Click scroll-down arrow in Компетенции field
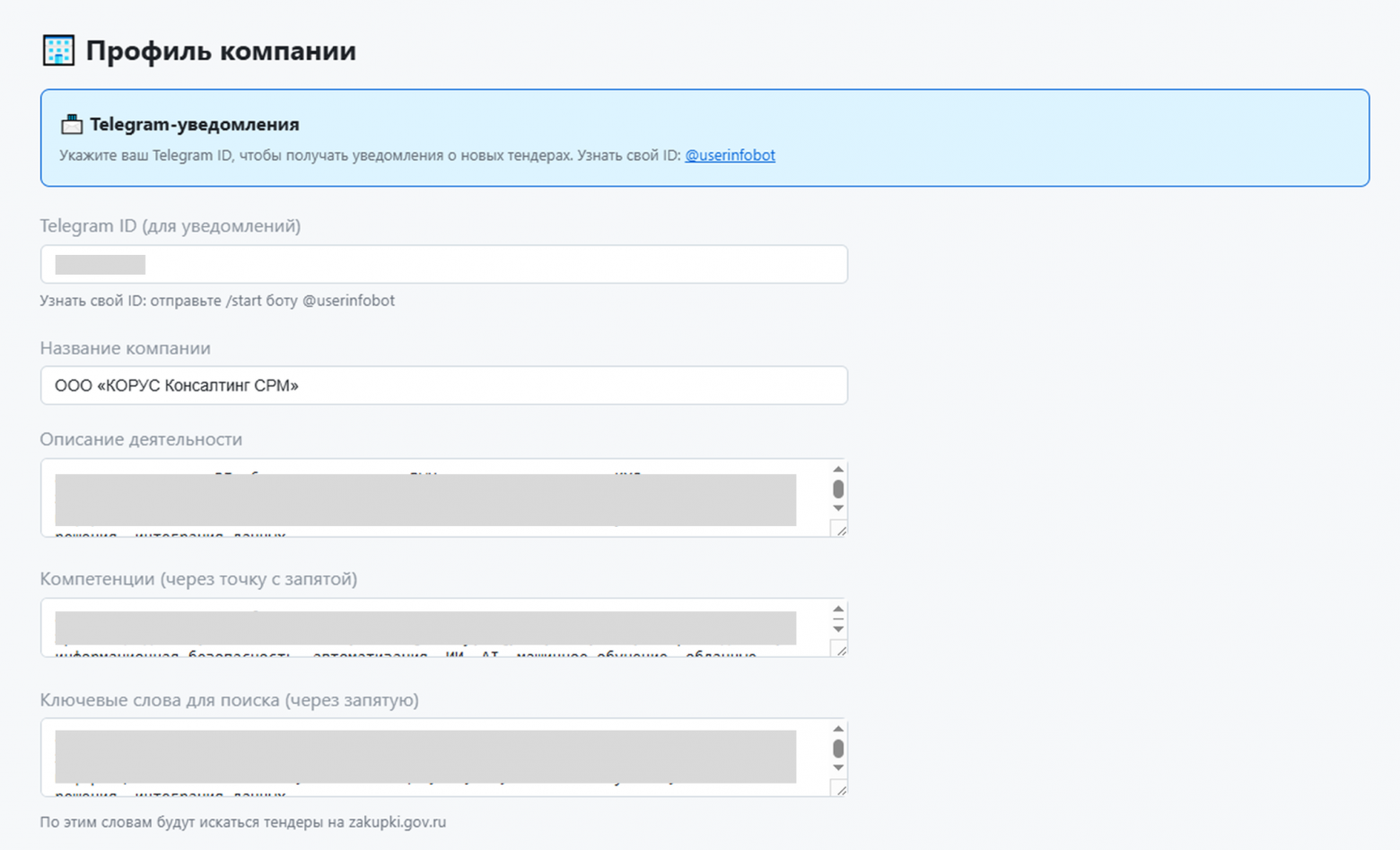This screenshot has width=1400, height=850. [x=838, y=628]
